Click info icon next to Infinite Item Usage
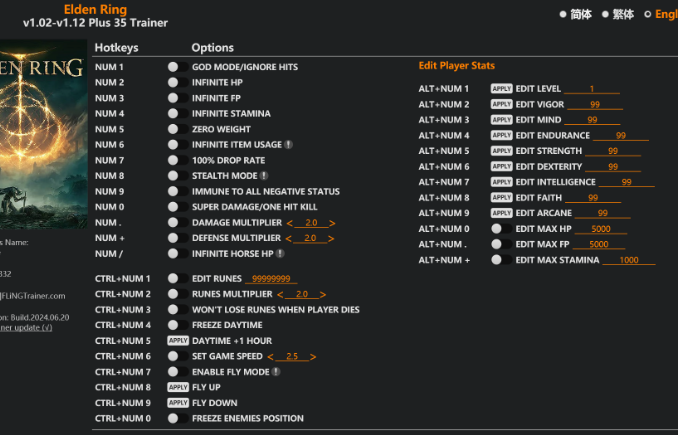Image resolution: width=678 pixels, height=435 pixels. (288, 145)
